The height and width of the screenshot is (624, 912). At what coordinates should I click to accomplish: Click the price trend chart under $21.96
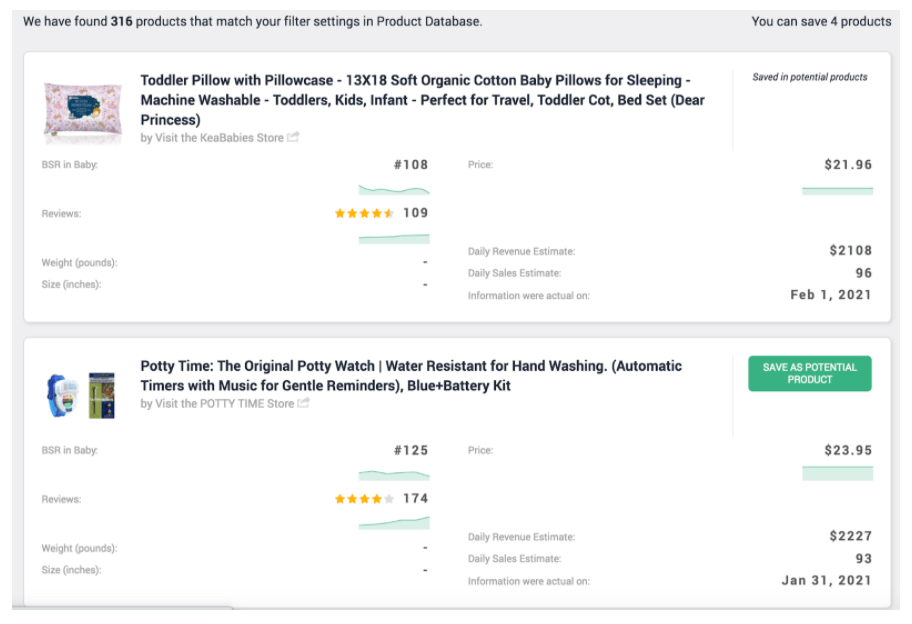[838, 191]
